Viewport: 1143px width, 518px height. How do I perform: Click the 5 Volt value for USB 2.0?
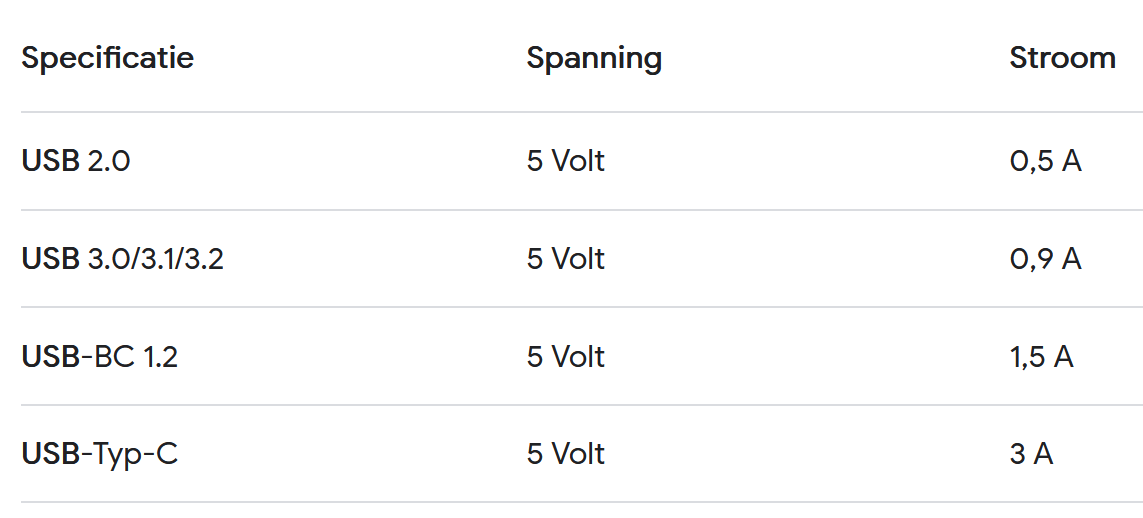click(x=566, y=161)
